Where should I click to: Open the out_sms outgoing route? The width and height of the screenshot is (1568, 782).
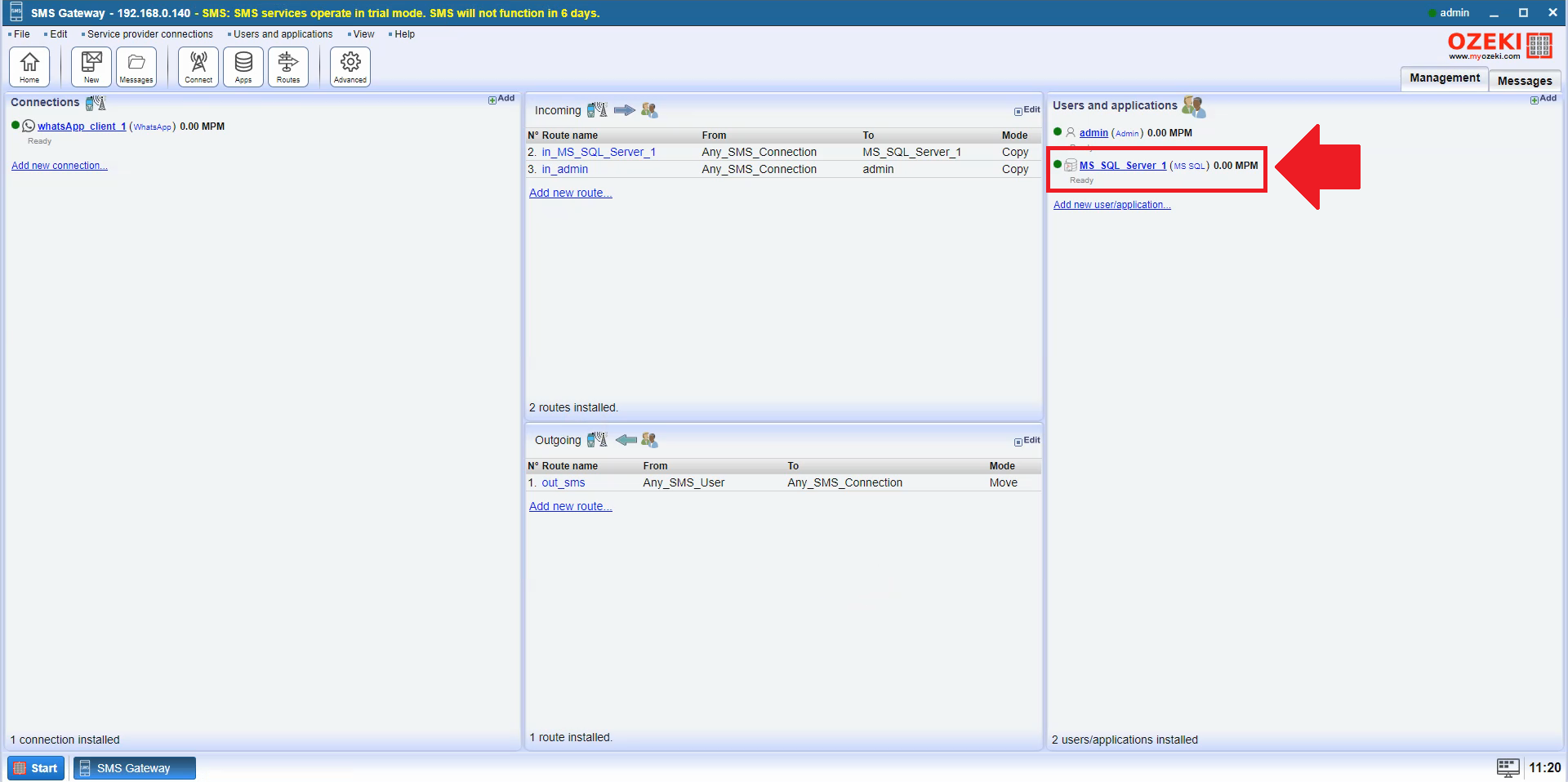(x=563, y=482)
